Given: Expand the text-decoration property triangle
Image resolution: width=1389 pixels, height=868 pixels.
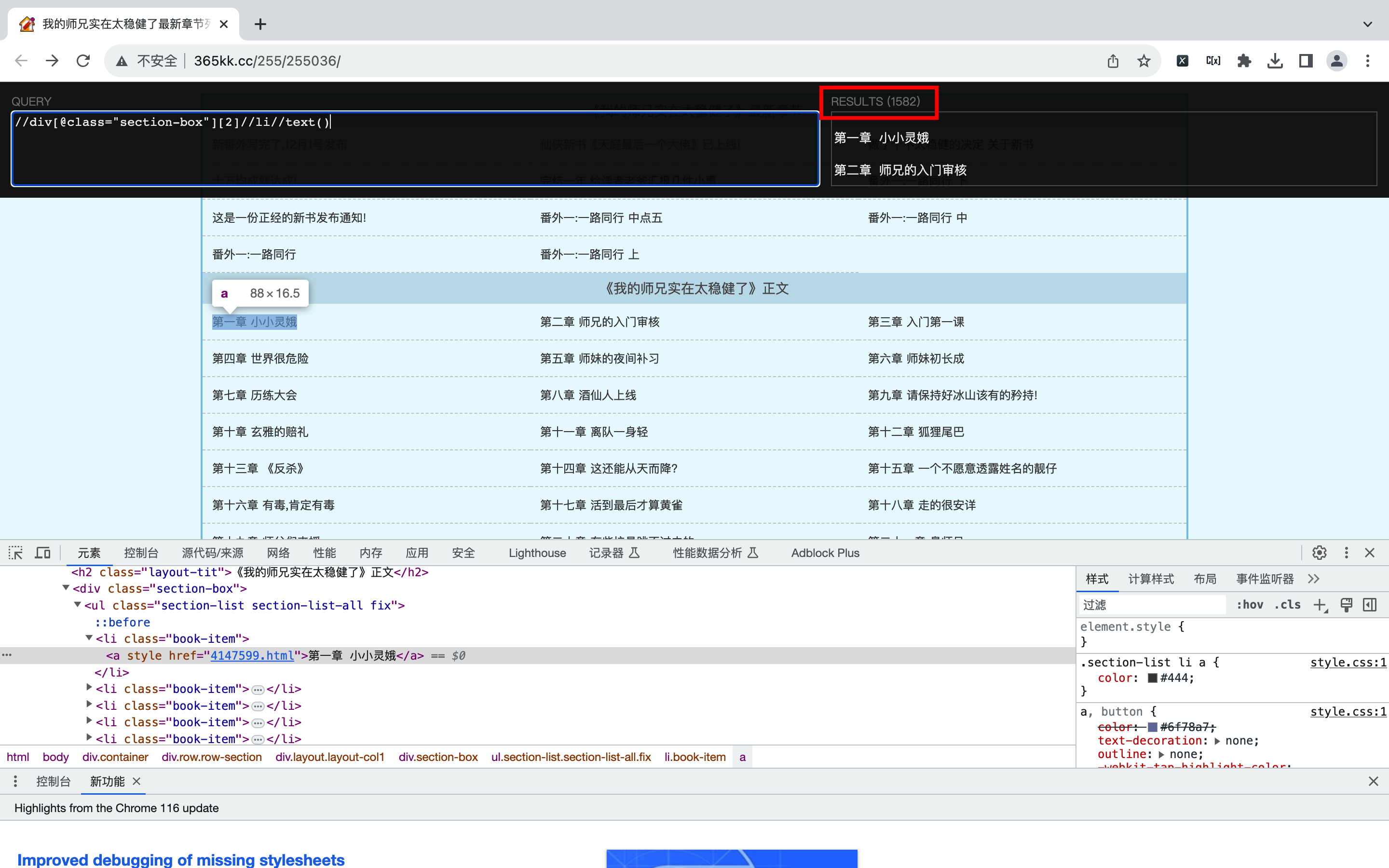Looking at the screenshot, I should 1217,741.
